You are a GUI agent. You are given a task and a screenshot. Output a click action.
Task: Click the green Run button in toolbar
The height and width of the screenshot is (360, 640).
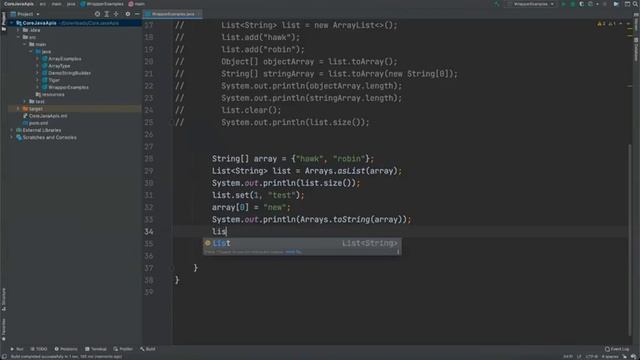coord(564,4)
